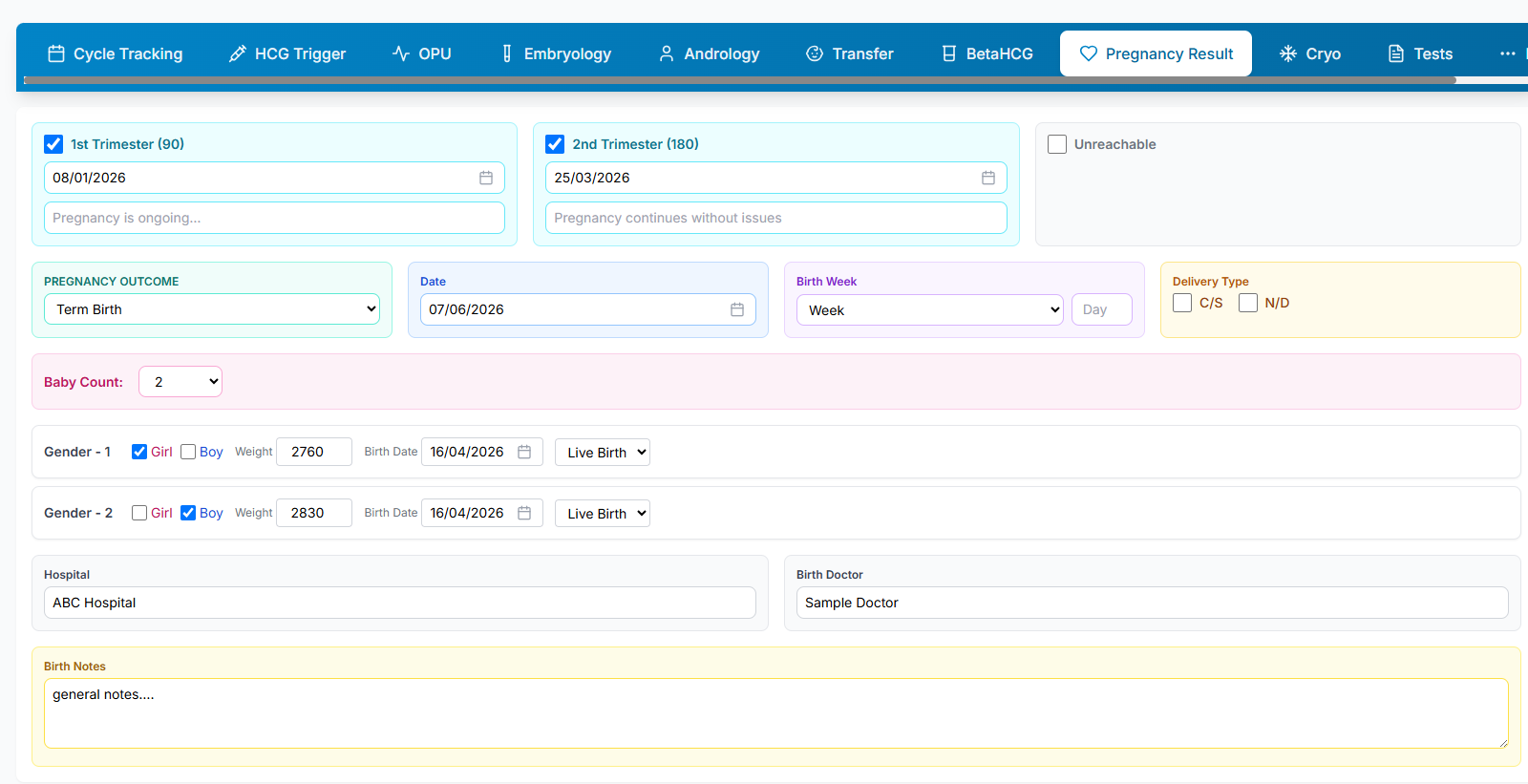Viewport: 1528px width, 784px height.
Task: Click the pulse icon on OPU tab
Action: (x=401, y=53)
